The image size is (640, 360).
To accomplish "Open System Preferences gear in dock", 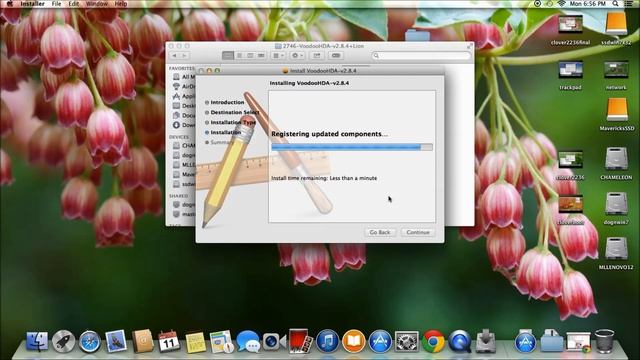I will coord(407,341).
